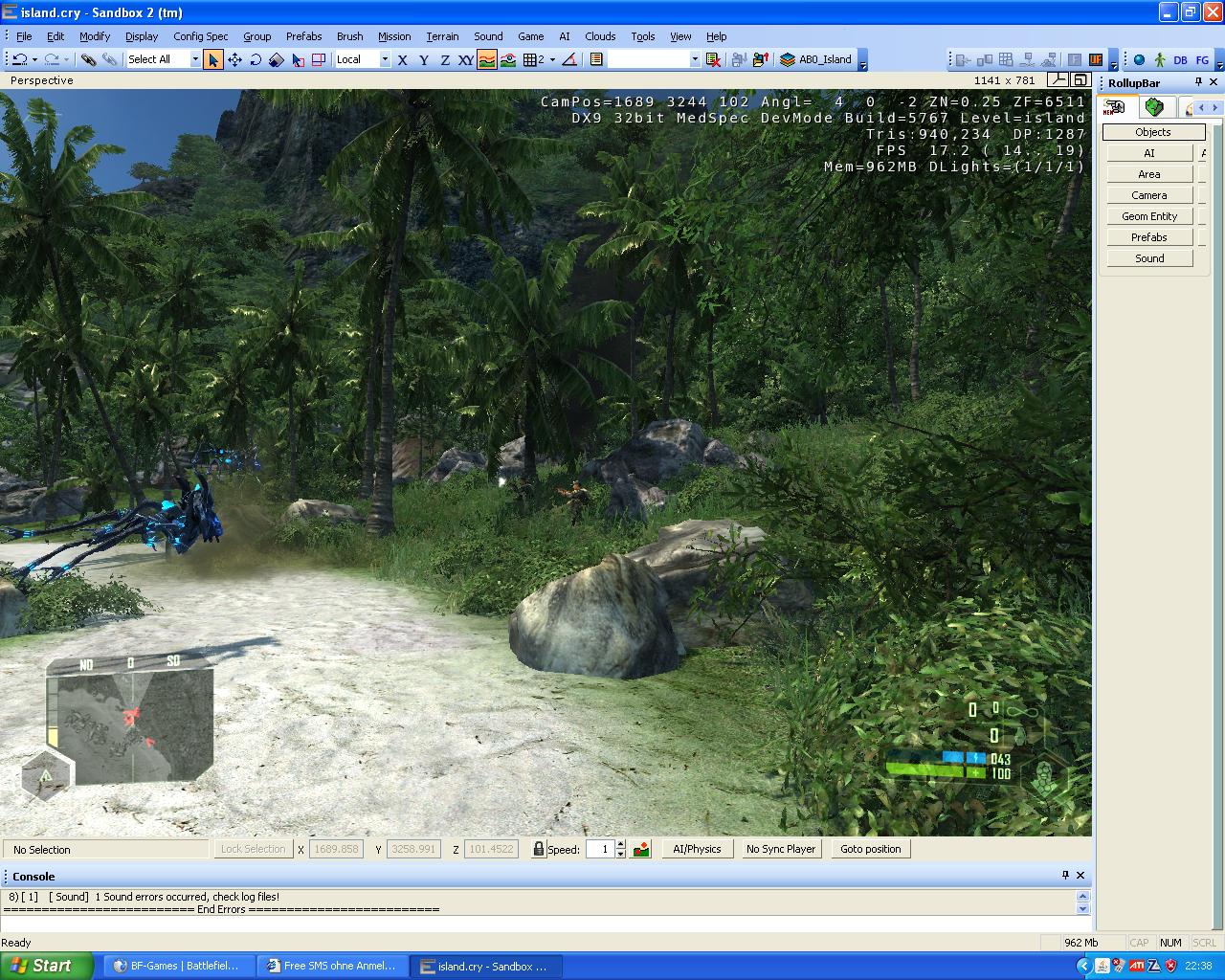Click the blue sphere Material Editor icon
The image size is (1225, 980).
pyautogui.click(x=1139, y=59)
